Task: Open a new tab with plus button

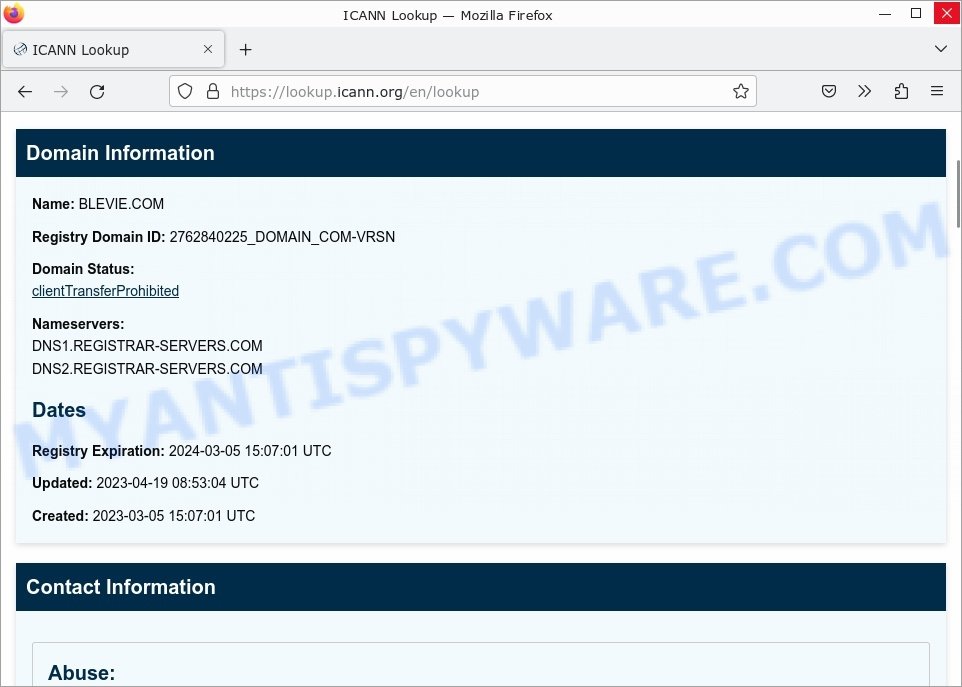Action: pos(245,50)
